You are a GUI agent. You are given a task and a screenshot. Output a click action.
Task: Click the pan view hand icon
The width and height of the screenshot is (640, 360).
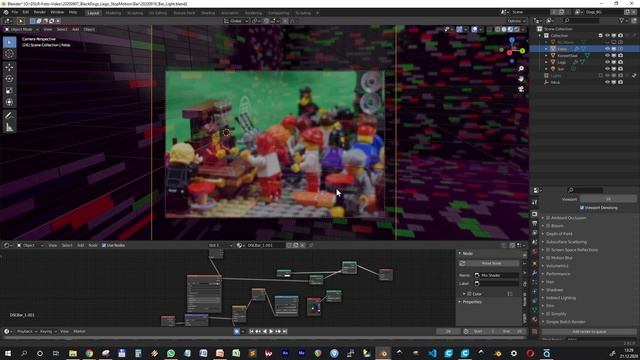click(x=521, y=78)
